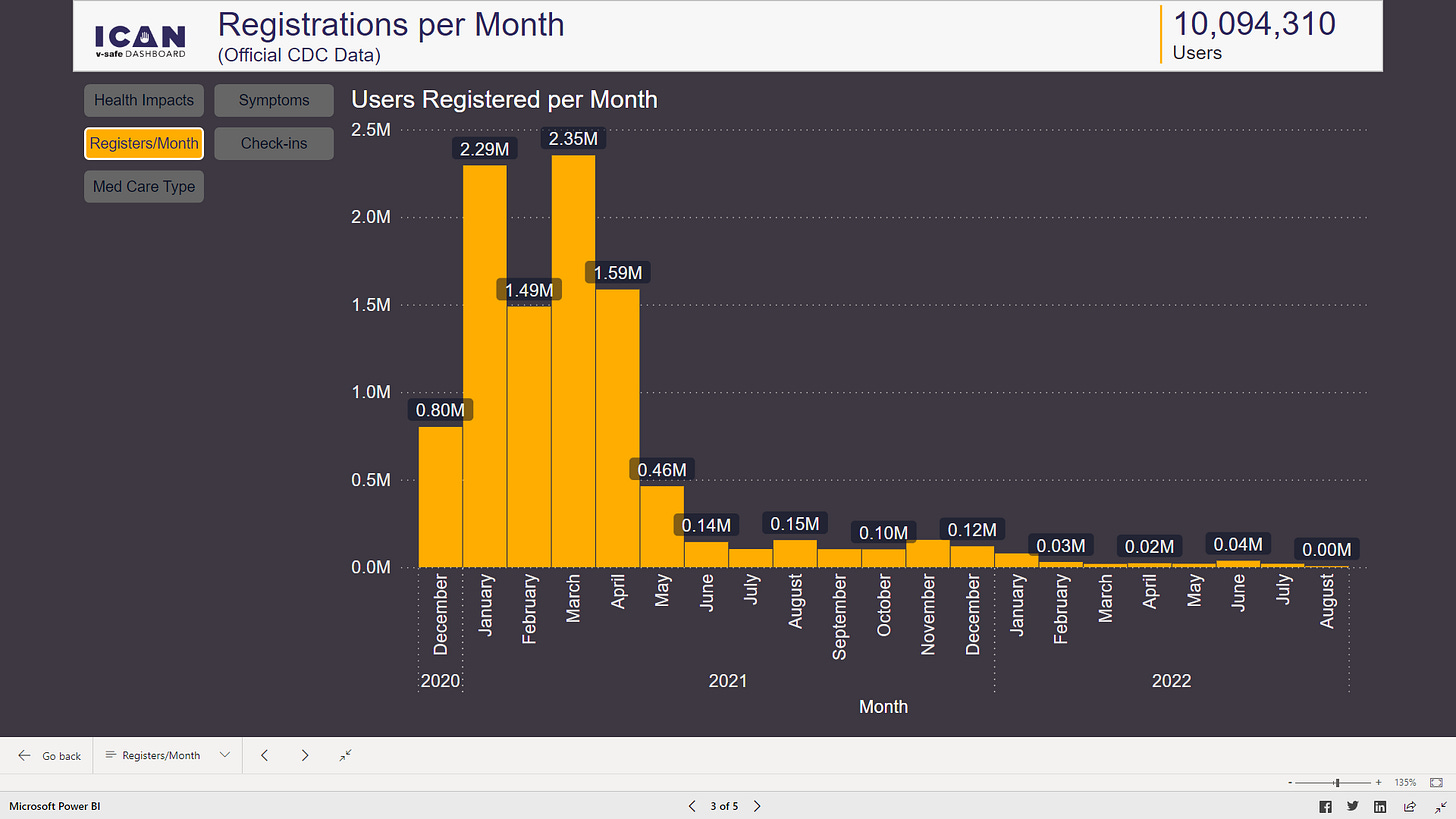The image size is (1456, 819).
Task: Open the Registers/Month page selector chevron
Action: pyautogui.click(x=225, y=755)
